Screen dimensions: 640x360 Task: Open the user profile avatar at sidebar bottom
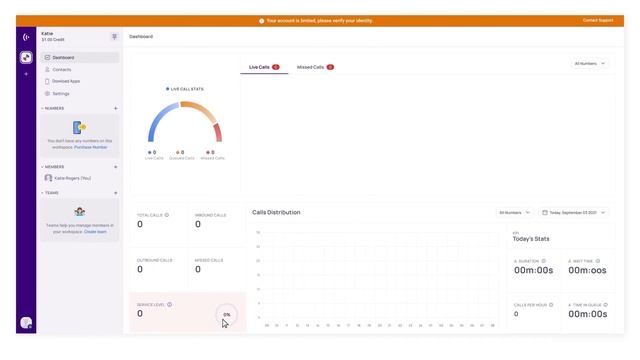coord(26,323)
